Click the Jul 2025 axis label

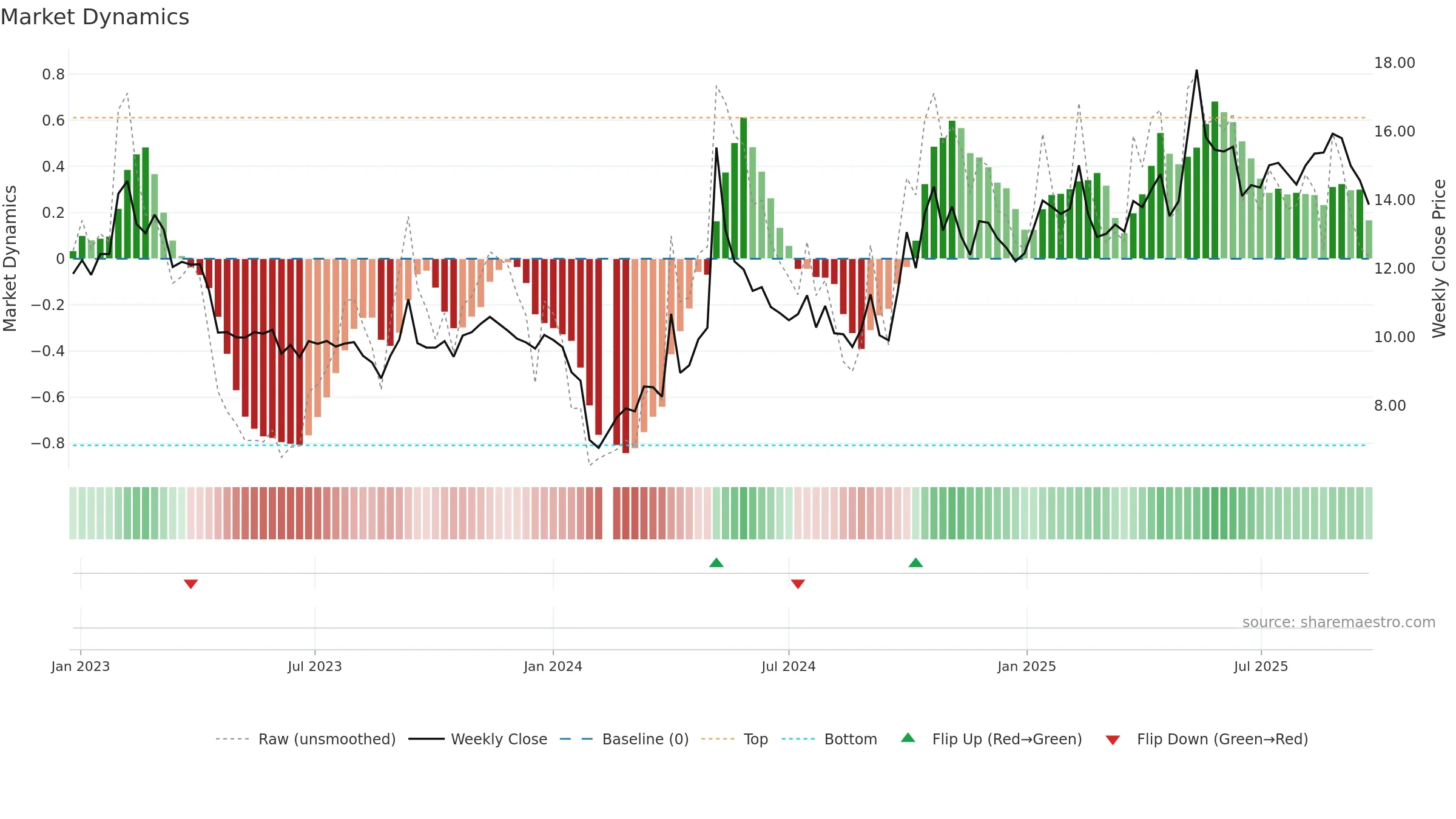pyautogui.click(x=1261, y=666)
